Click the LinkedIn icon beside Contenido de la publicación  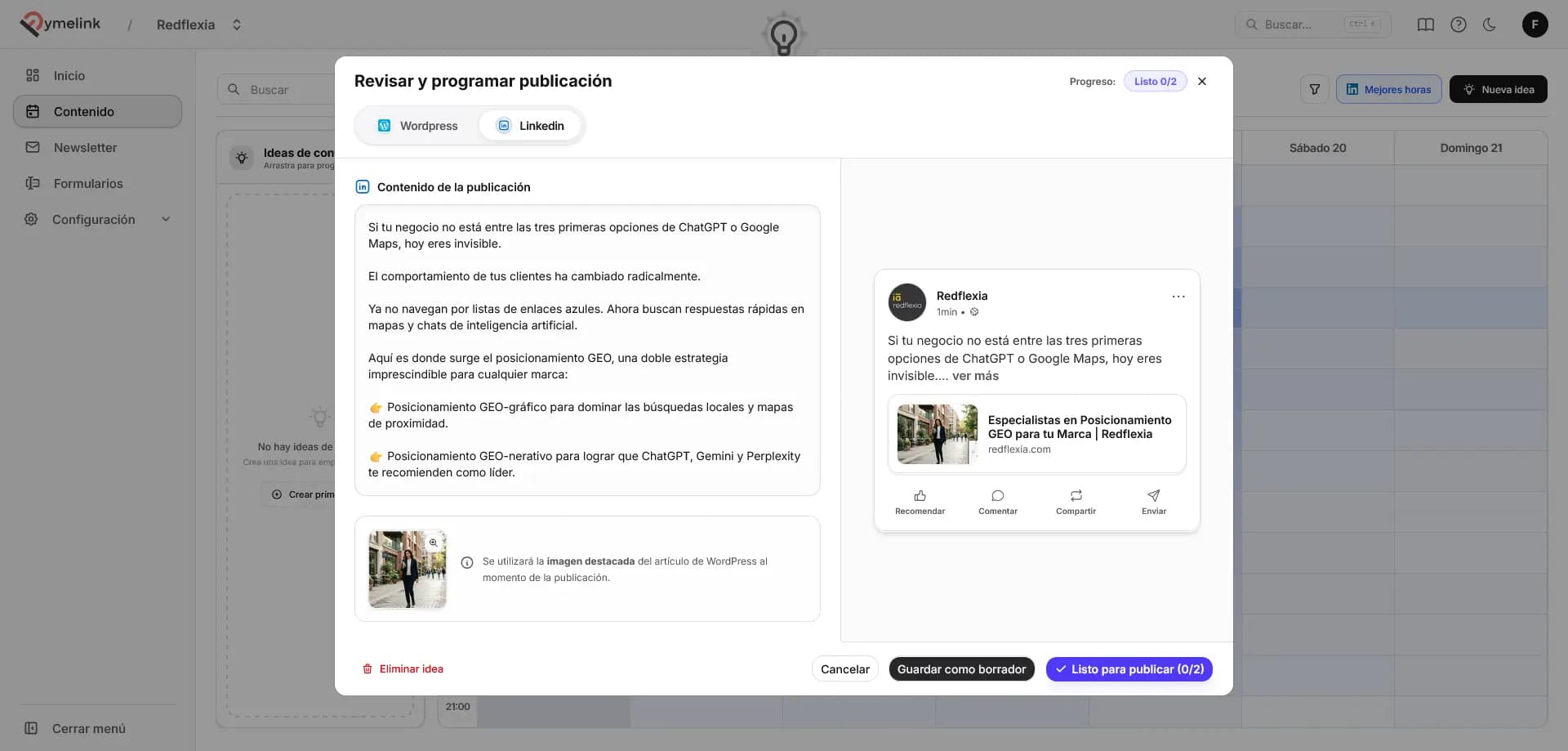363,187
